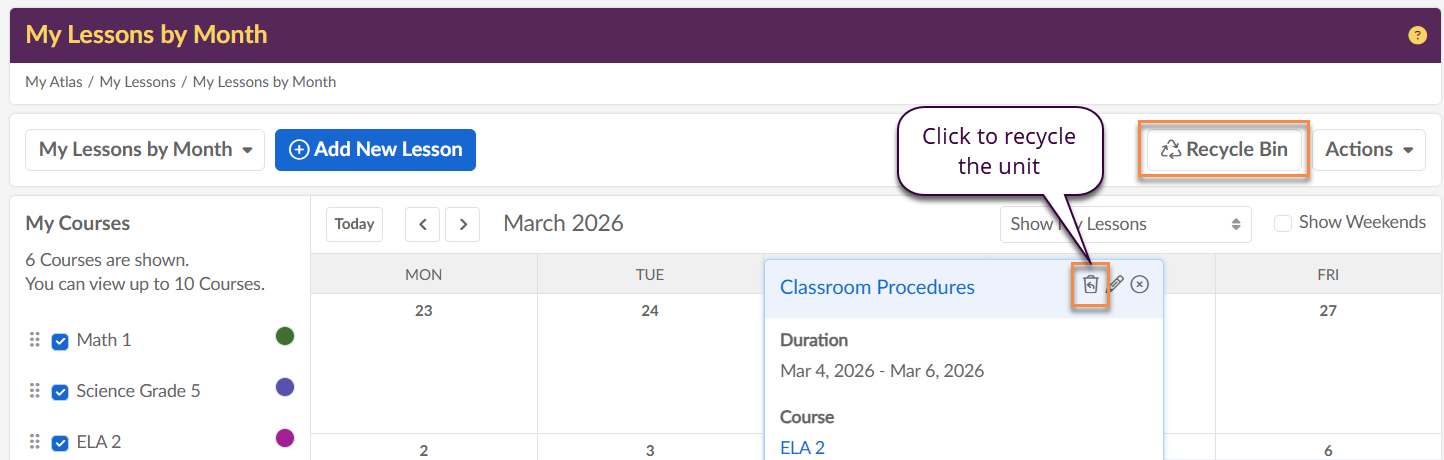Click My Atlas in the breadcrumb

click(54, 82)
